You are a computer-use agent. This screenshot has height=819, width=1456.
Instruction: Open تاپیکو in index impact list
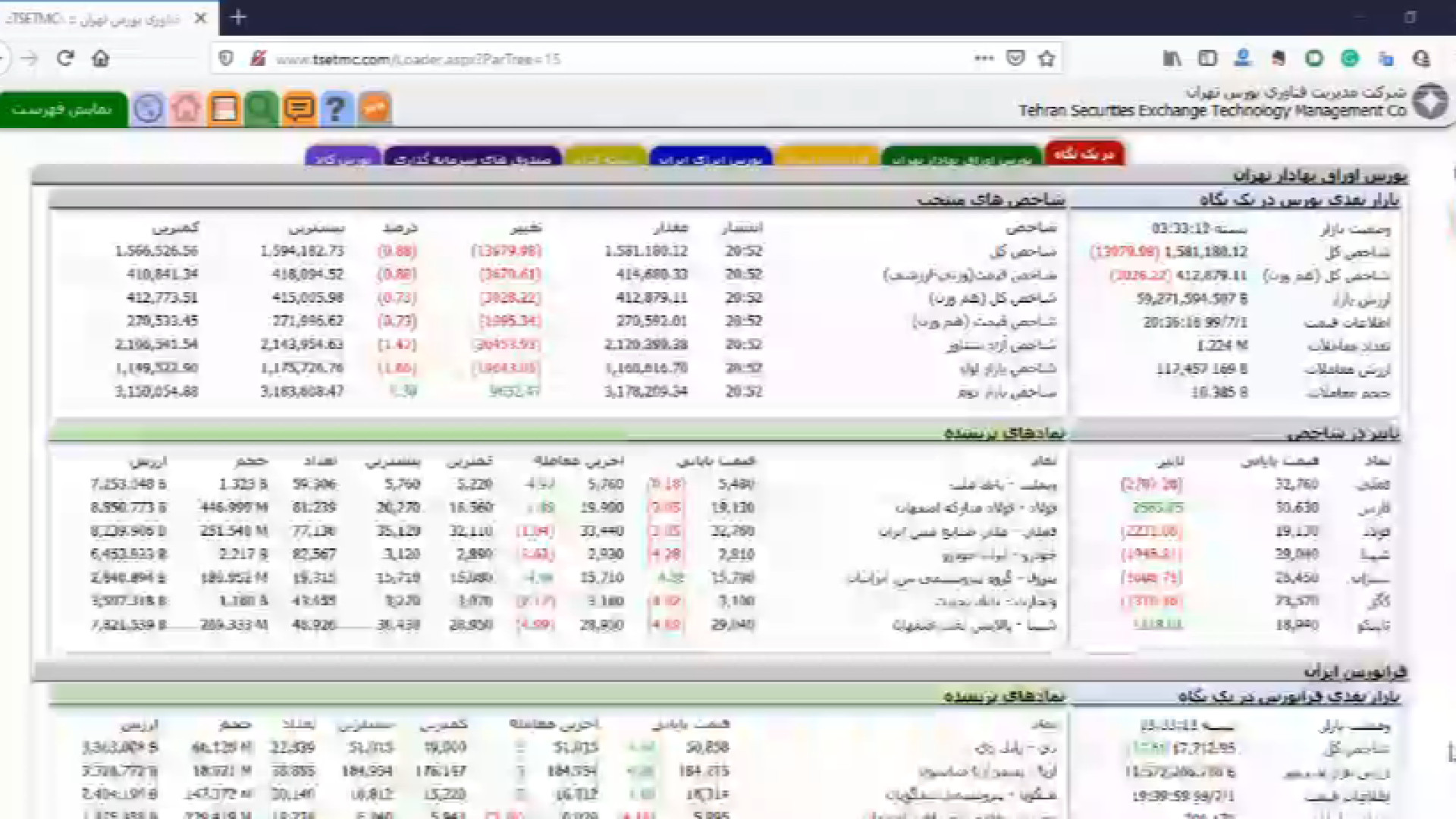1373,625
